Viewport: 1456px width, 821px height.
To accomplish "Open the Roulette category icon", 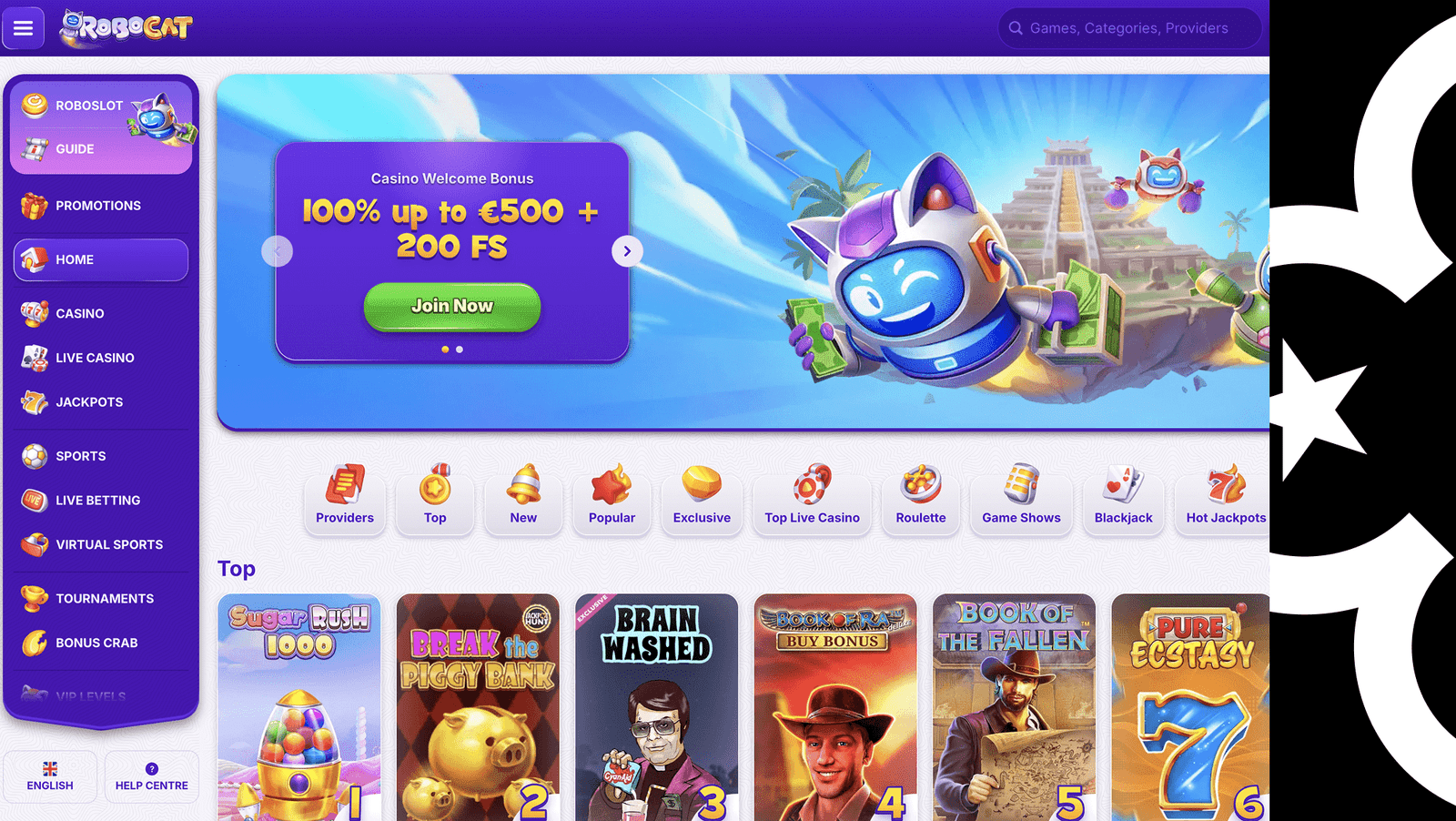I will tap(920, 484).
